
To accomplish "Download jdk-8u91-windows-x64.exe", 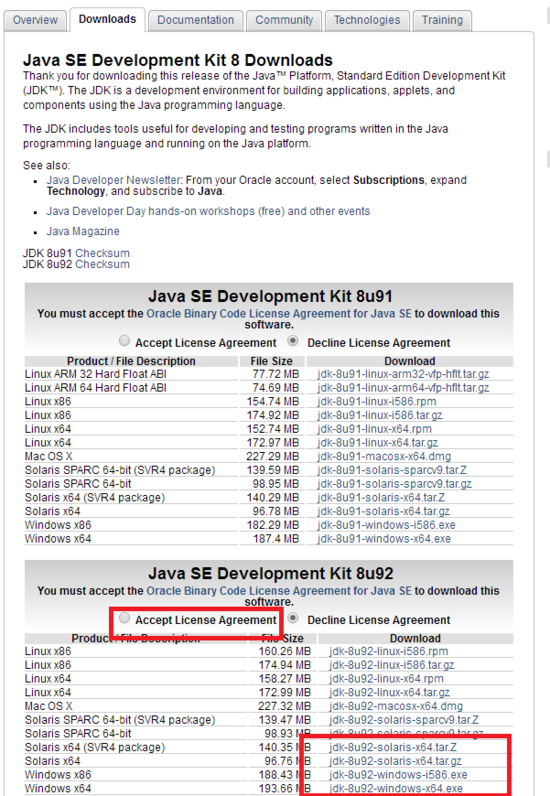I will (384, 539).
